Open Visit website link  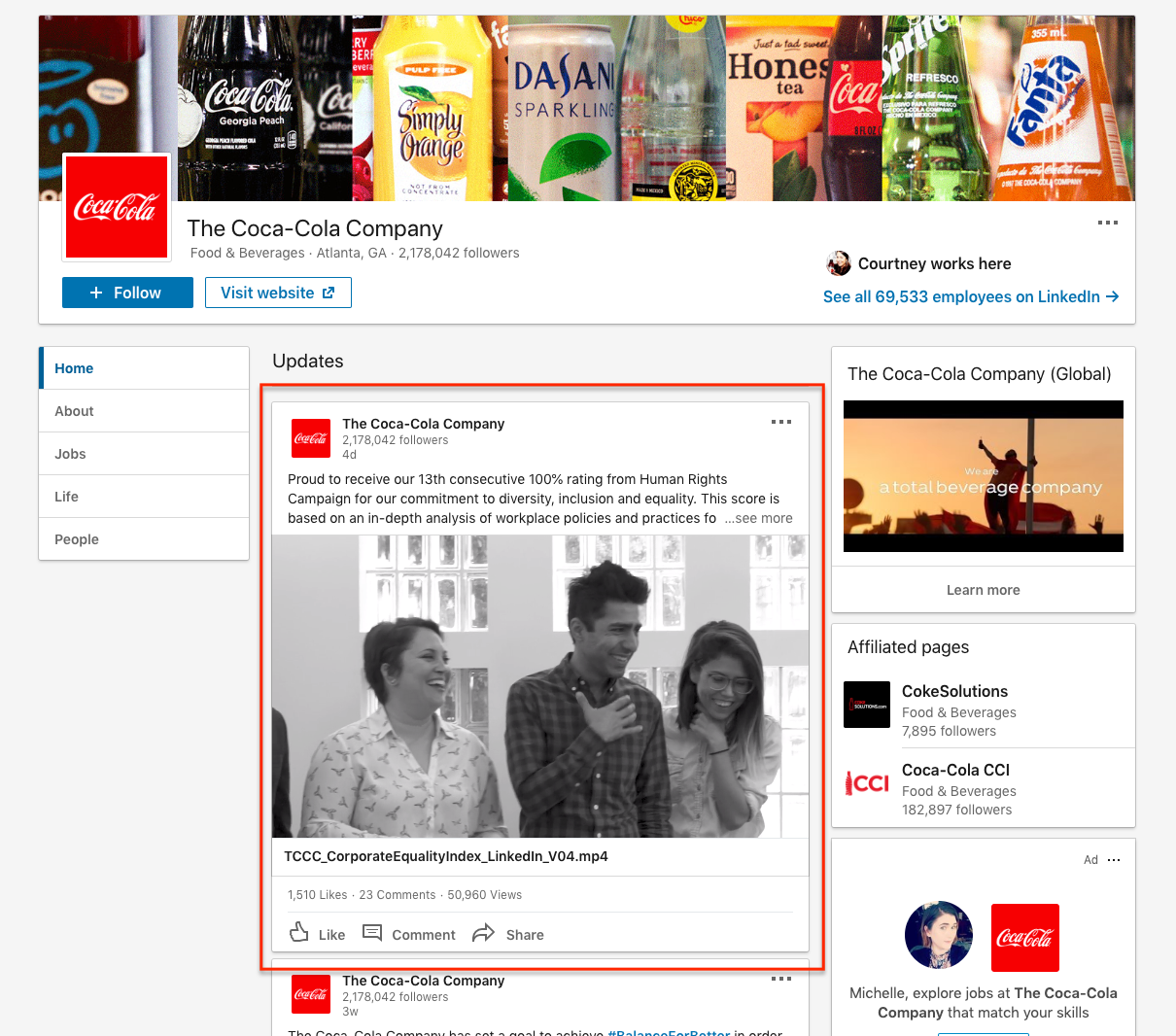[x=278, y=293]
